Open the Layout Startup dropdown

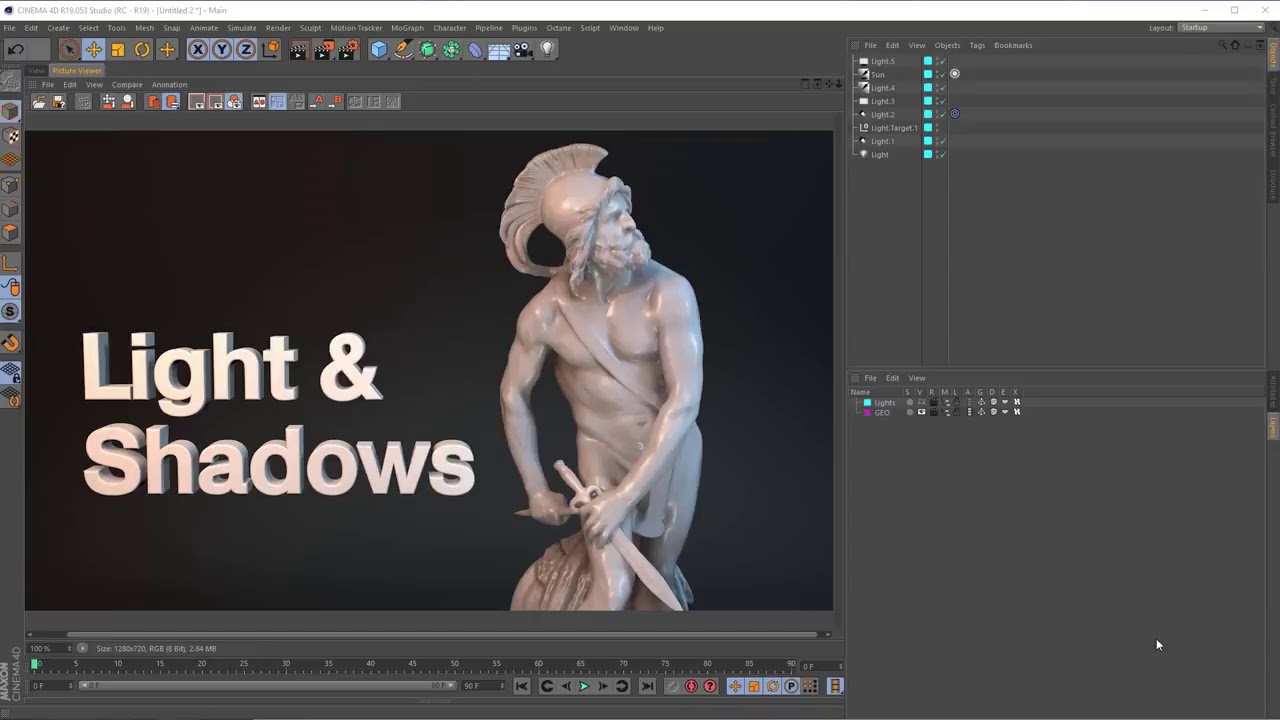coord(1221,28)
